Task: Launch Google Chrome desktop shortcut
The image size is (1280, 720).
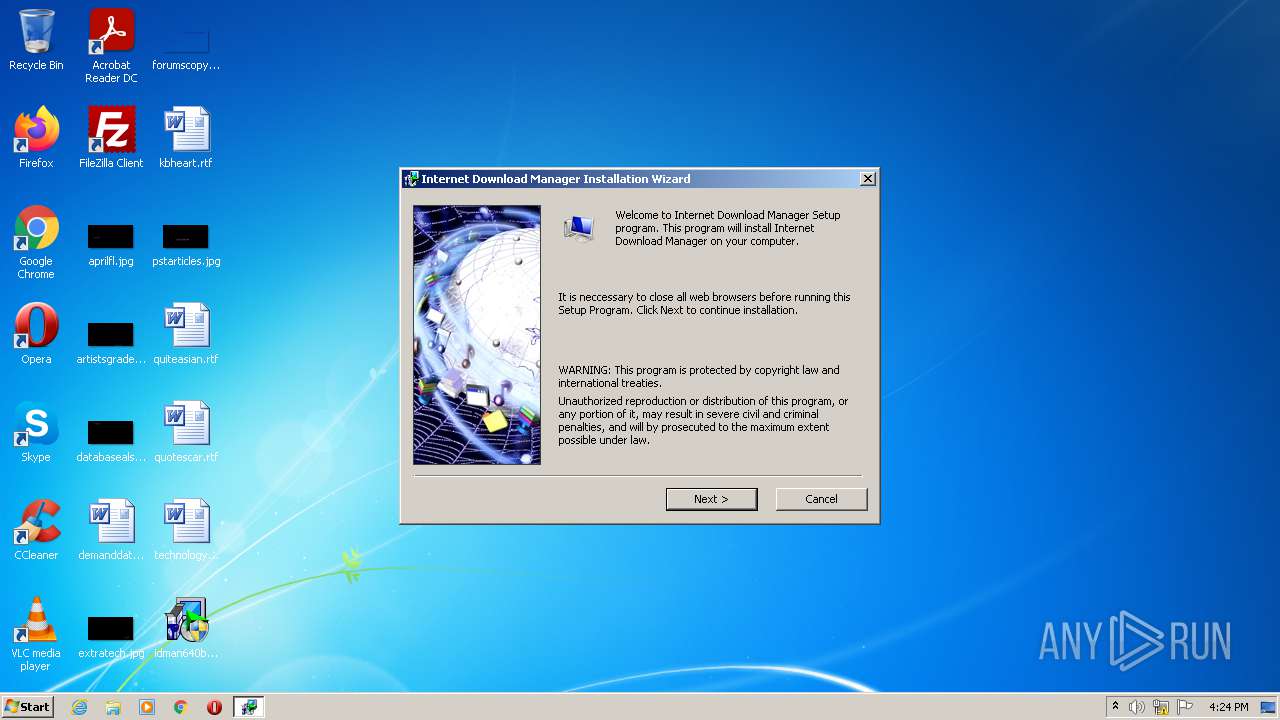Action: [x=36, y=242]
